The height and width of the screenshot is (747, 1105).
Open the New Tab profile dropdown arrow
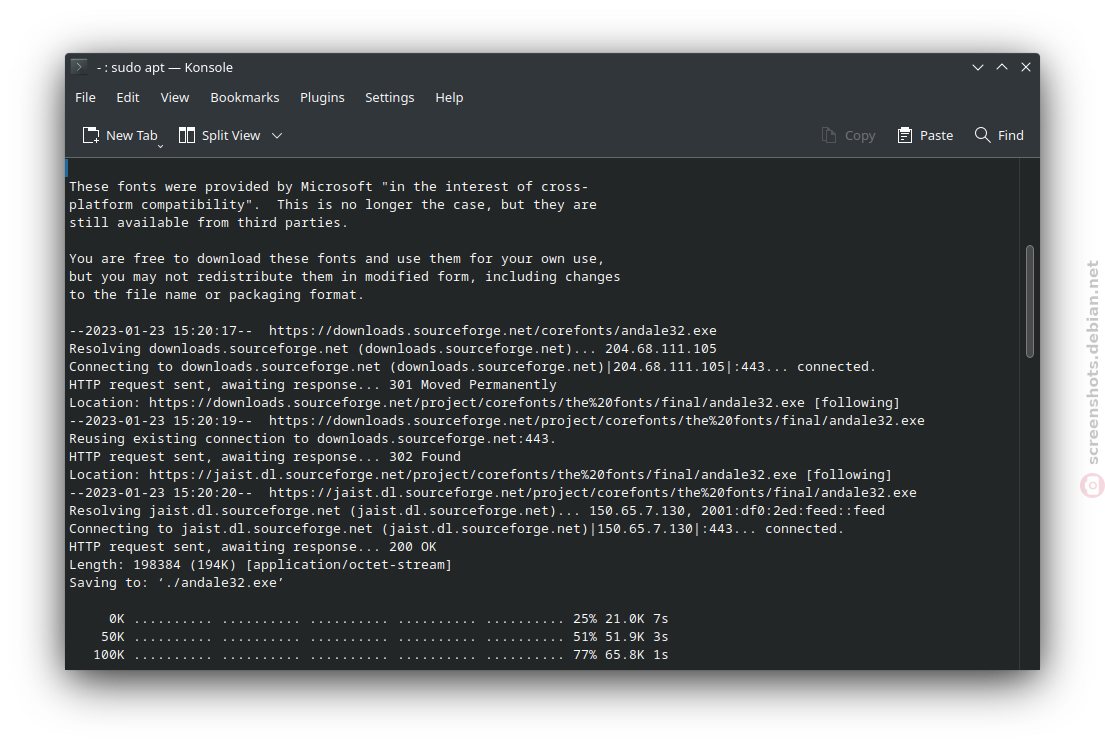(161, 146)
